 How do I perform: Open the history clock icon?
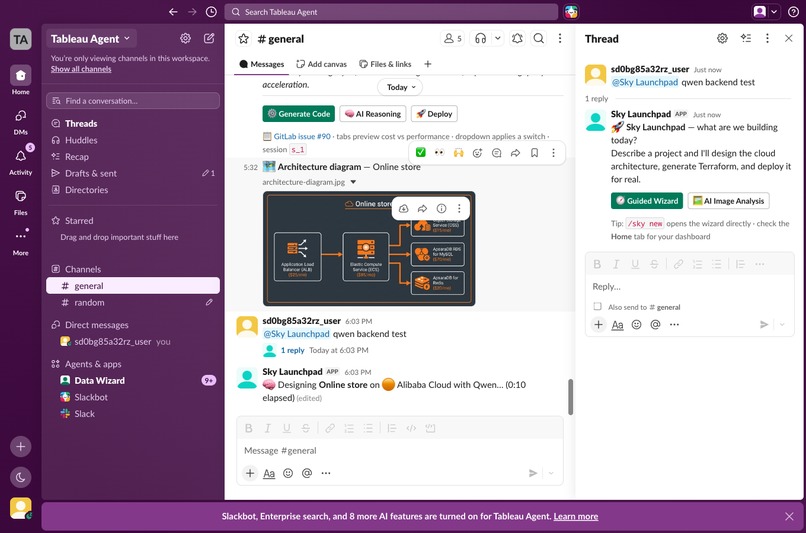211,12
